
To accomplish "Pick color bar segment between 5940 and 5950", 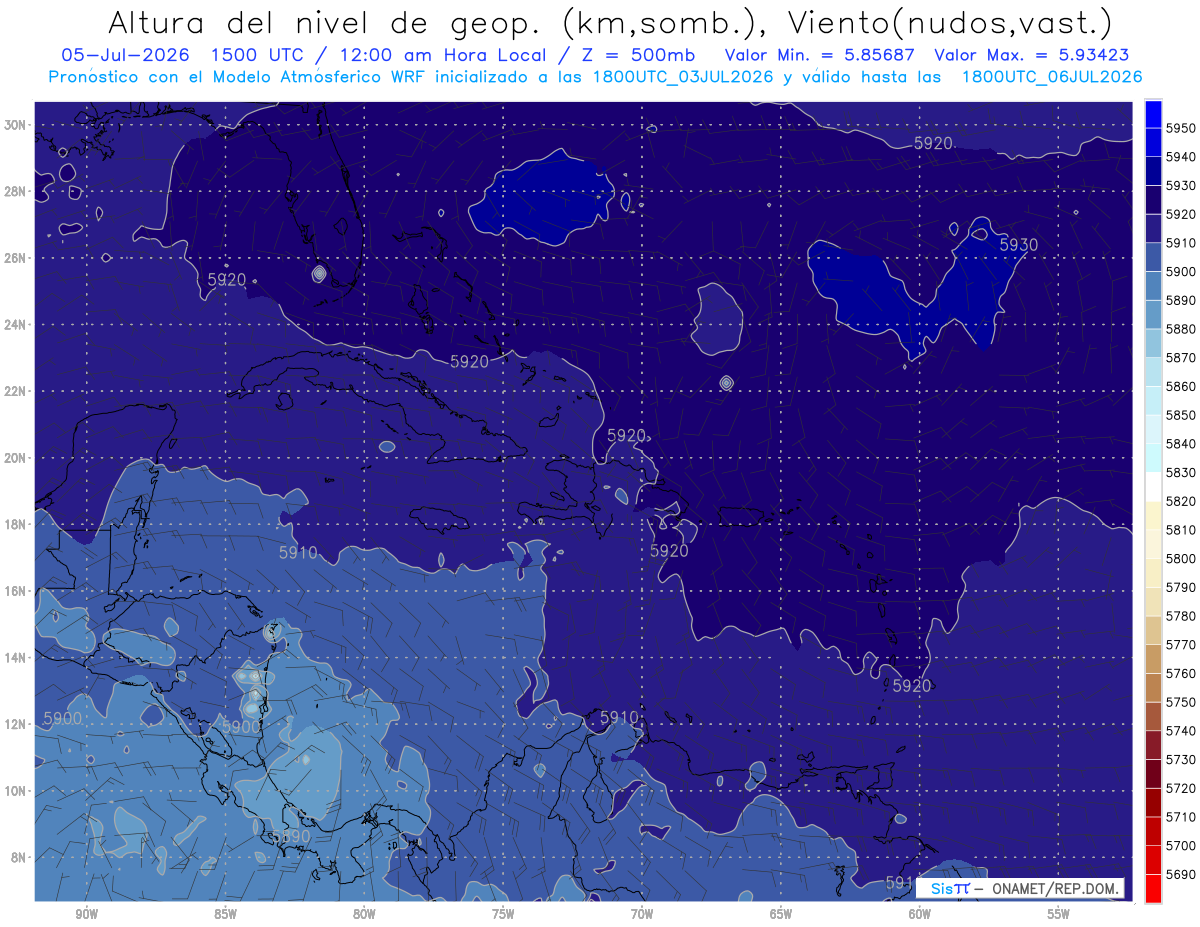I will tap(1153, 141).
